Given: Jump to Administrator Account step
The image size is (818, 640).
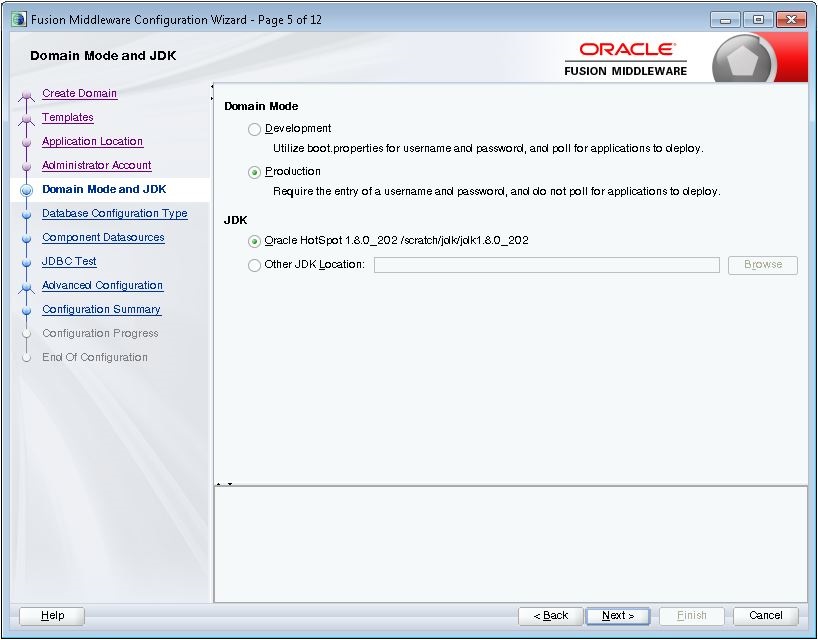Looking at the screenshot, I should [97, 165].
